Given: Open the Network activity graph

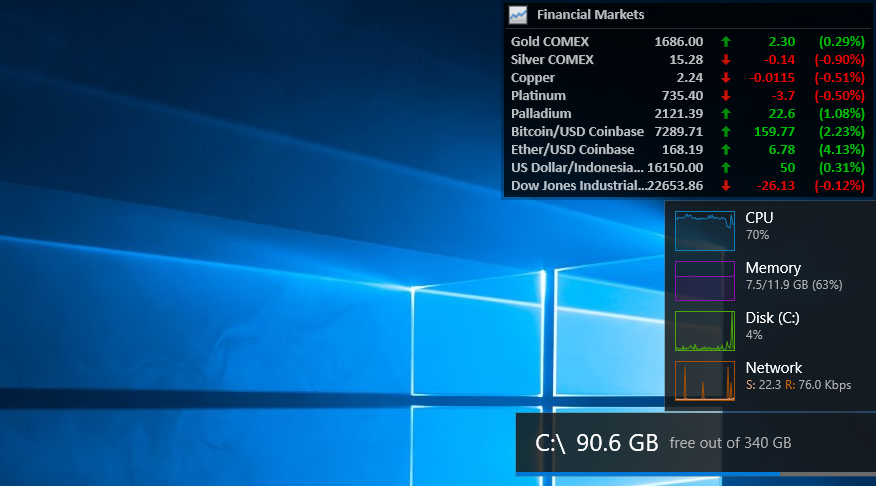Looking at the screenshot, I should 704,381.
